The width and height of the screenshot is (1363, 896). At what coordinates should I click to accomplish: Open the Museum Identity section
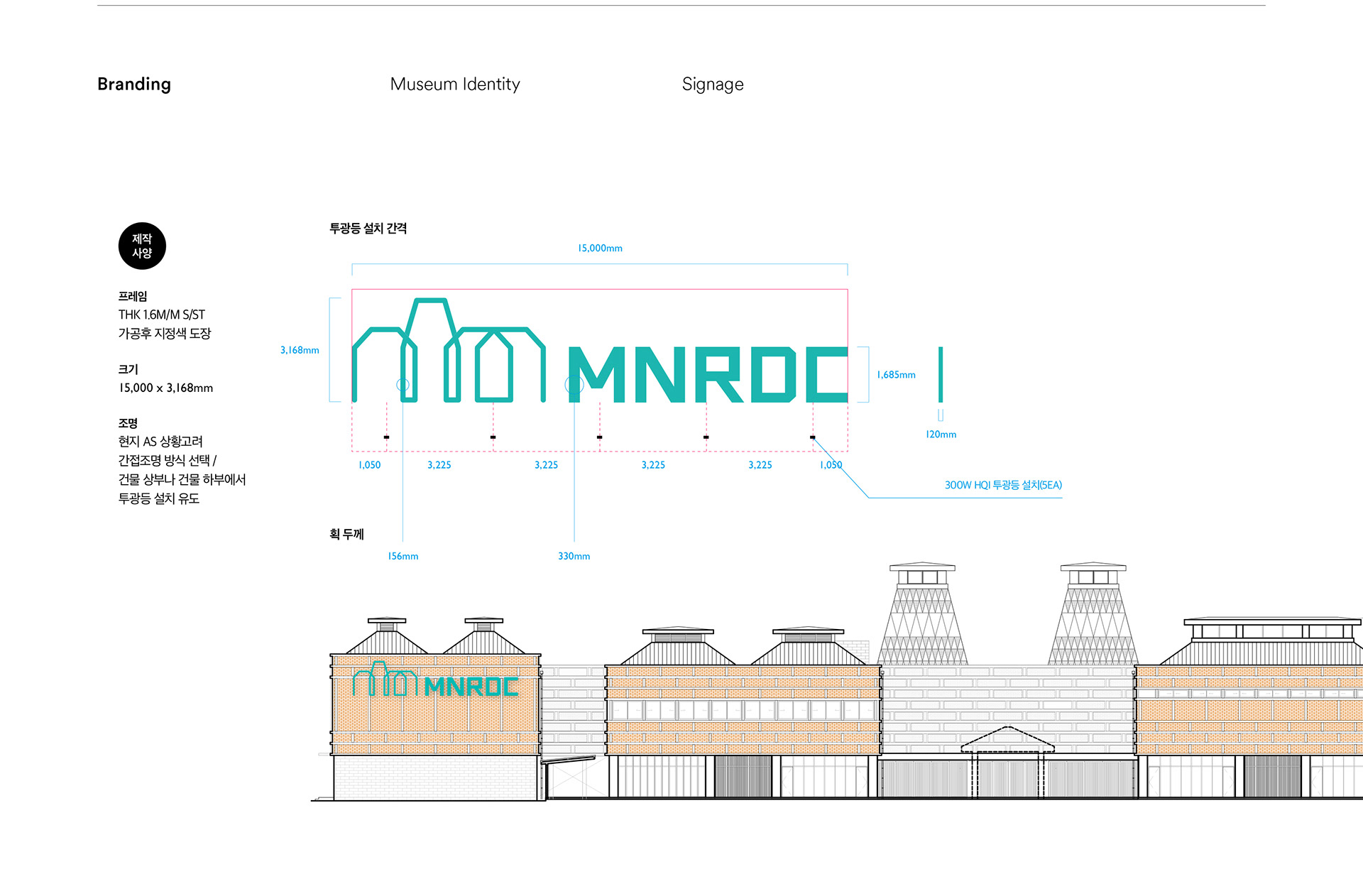point(455,84)
